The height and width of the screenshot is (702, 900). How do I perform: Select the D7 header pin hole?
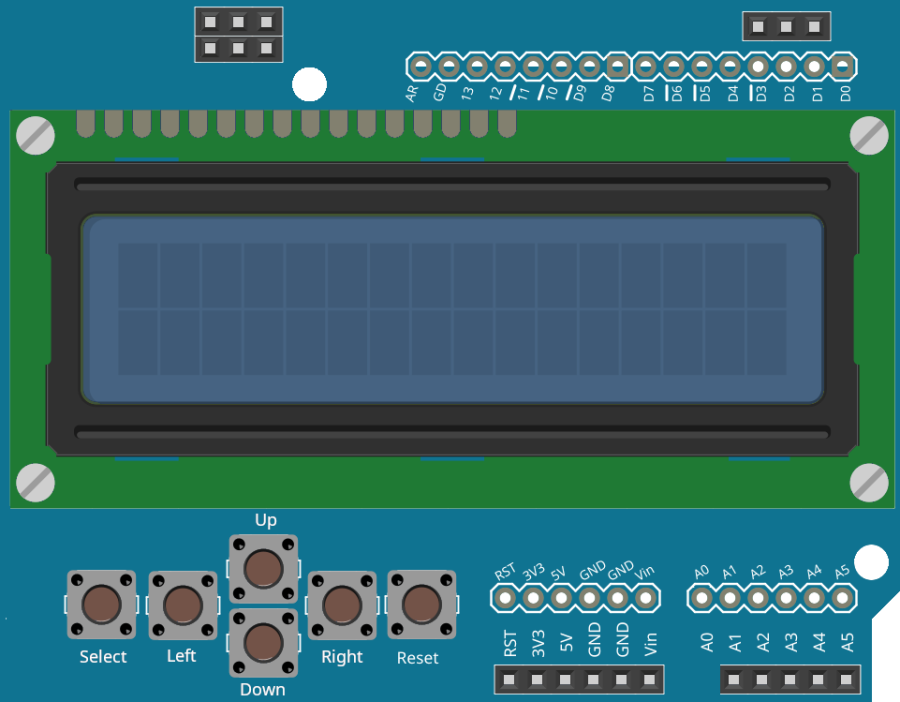(x=646, y=67)
